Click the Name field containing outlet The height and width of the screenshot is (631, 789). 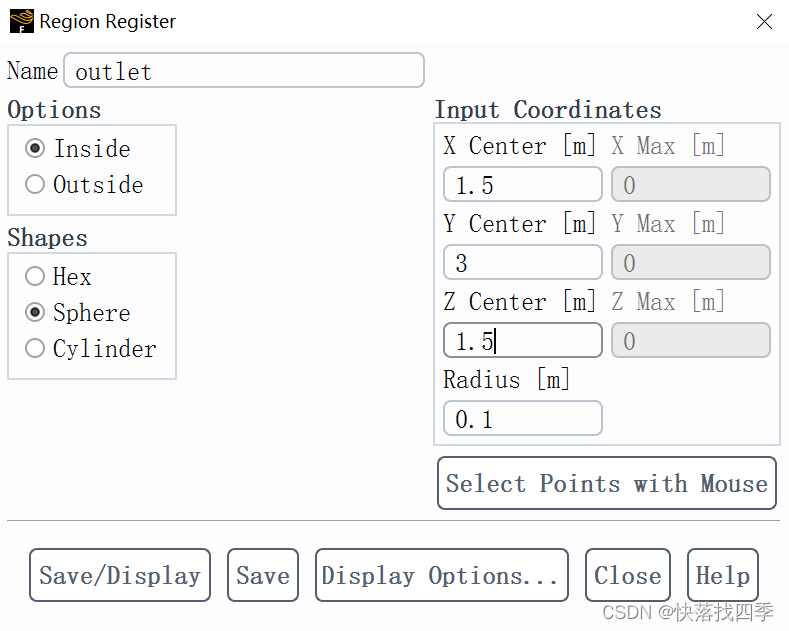coord(244,70)
